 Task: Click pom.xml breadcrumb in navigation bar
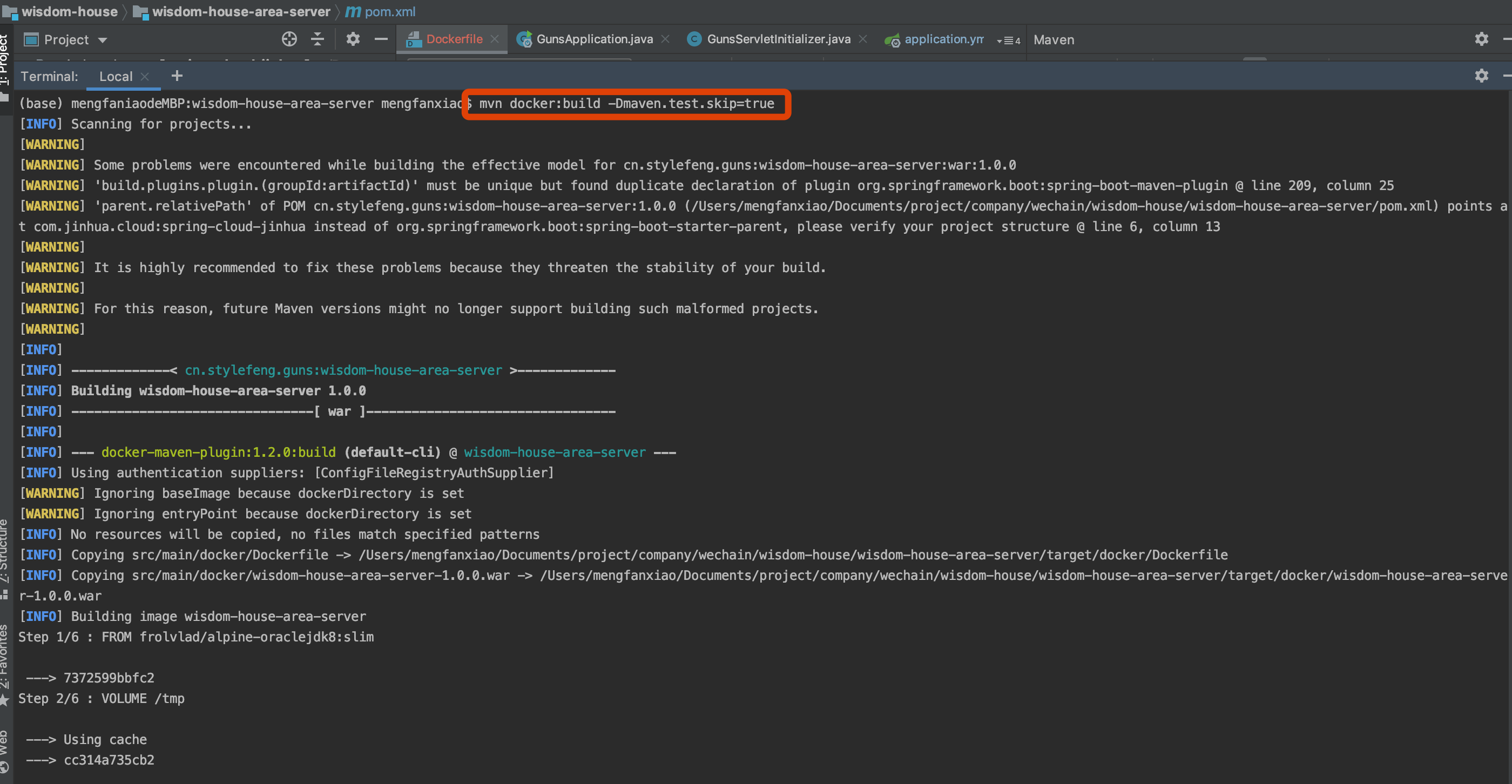pyautogui.click(x=389, y=11)
